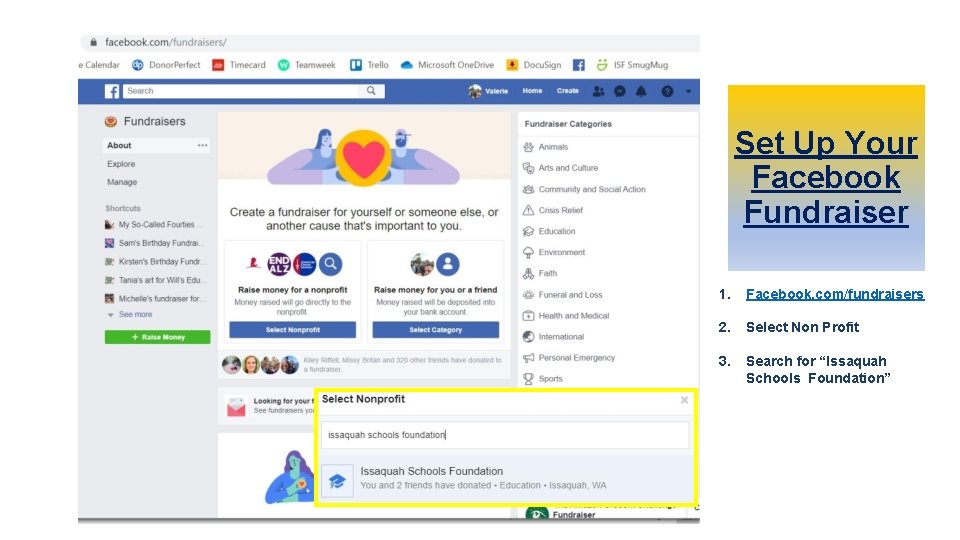The image size is (960, 540).
Task: Open My So-Called Fourties shortcut
Action: [x=154, y=225]
